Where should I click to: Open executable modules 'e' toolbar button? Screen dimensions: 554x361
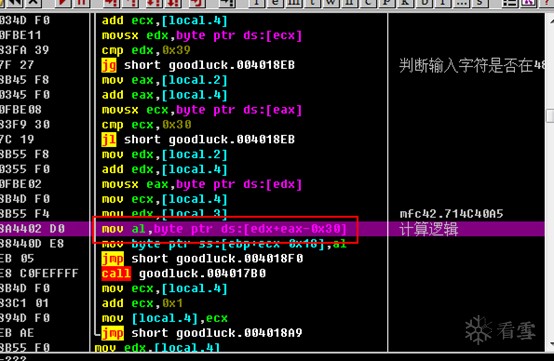[x=275, y=3]
